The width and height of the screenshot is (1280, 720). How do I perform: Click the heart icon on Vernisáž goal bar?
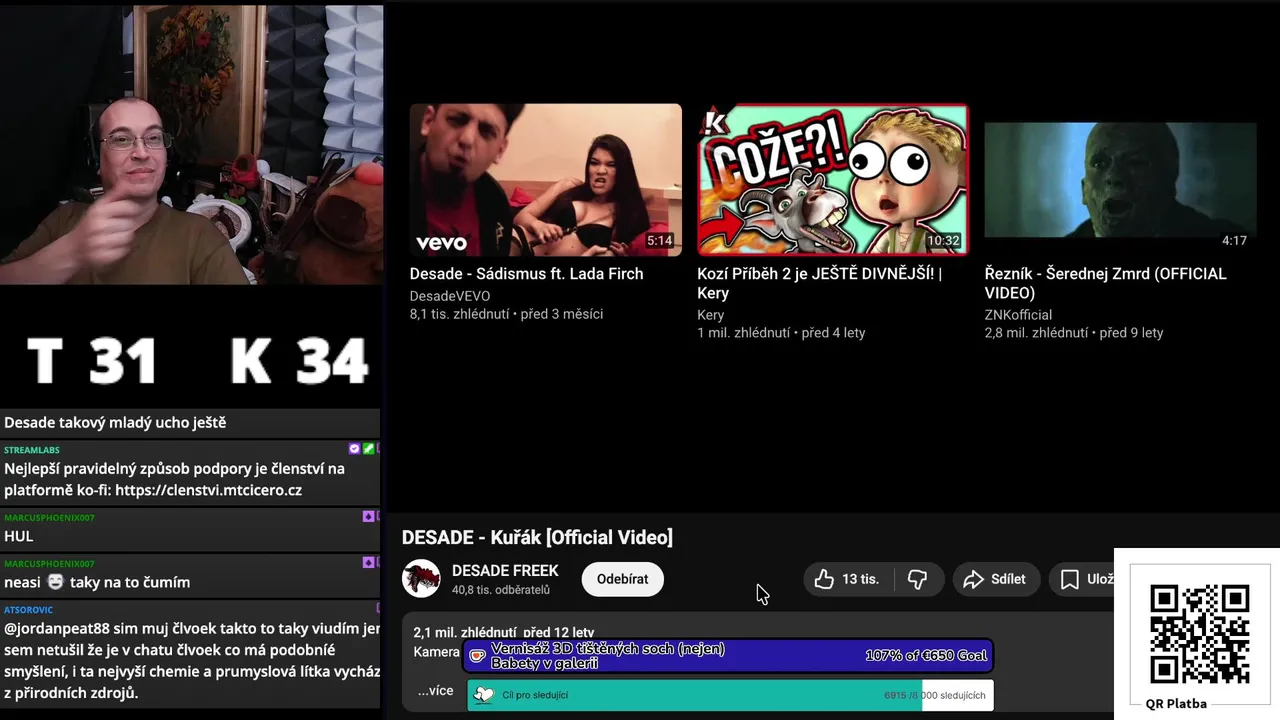(478, 656)
